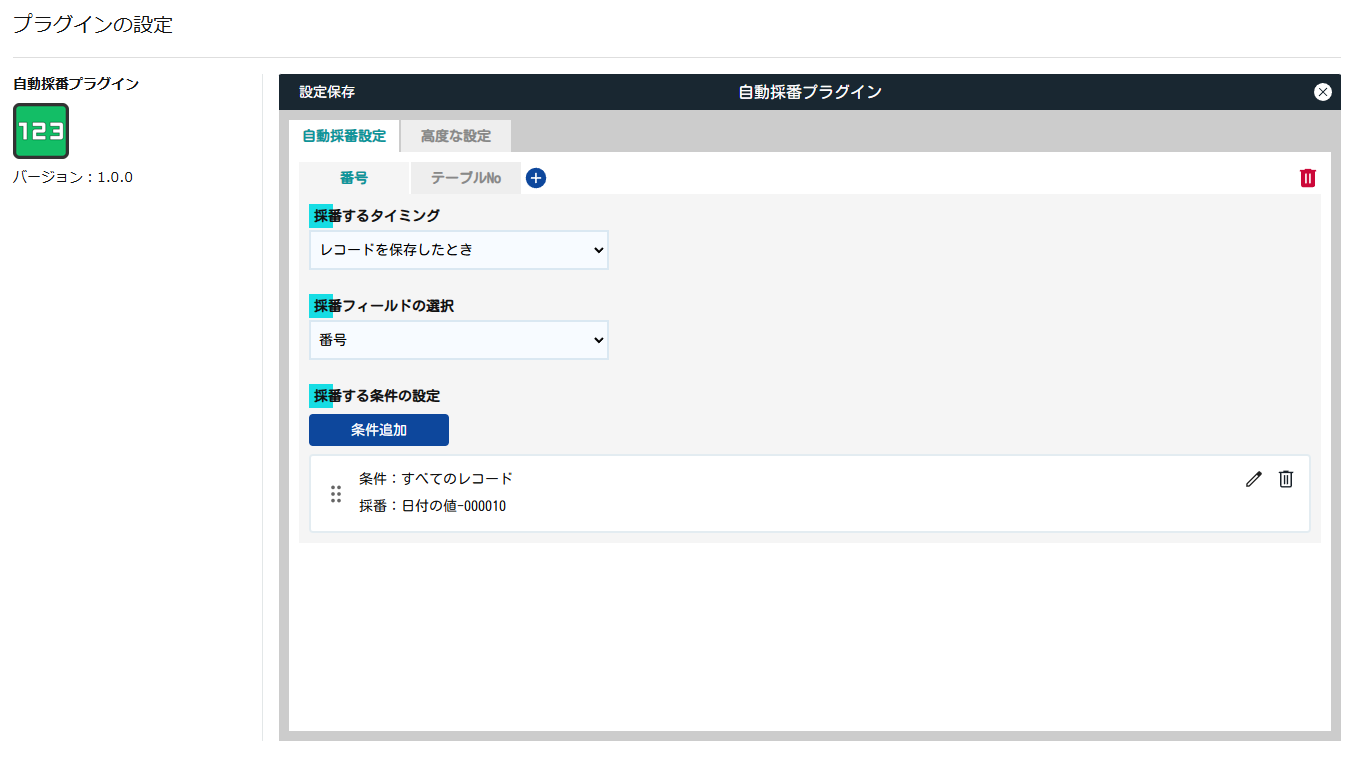
Task: Delete the すべてのレコード condition with its trash icon
Action: click(1285, 479)
